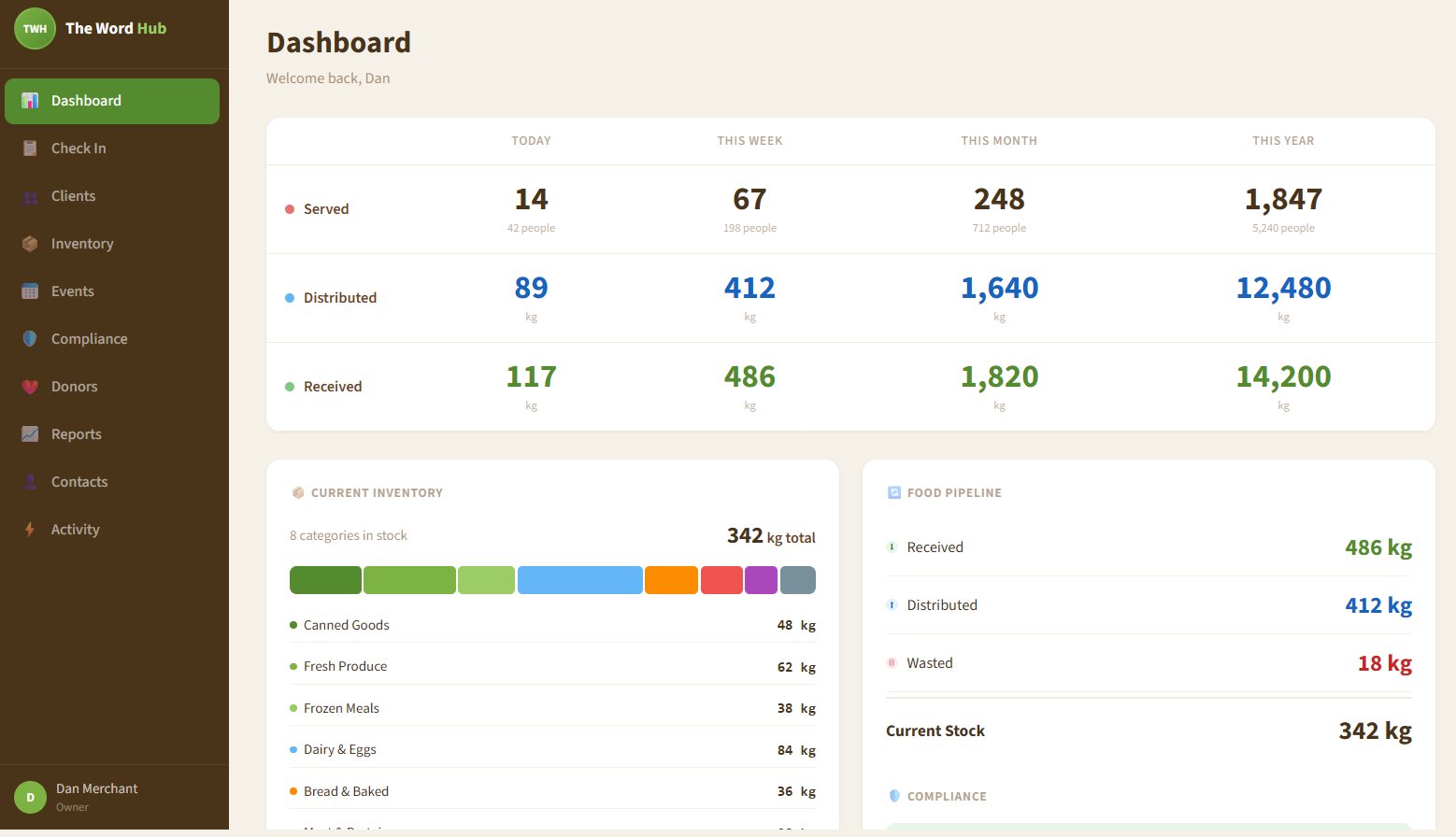Click the Served row label
The width and height of the screenshot is (1456, 837).
tap(326, 208)
